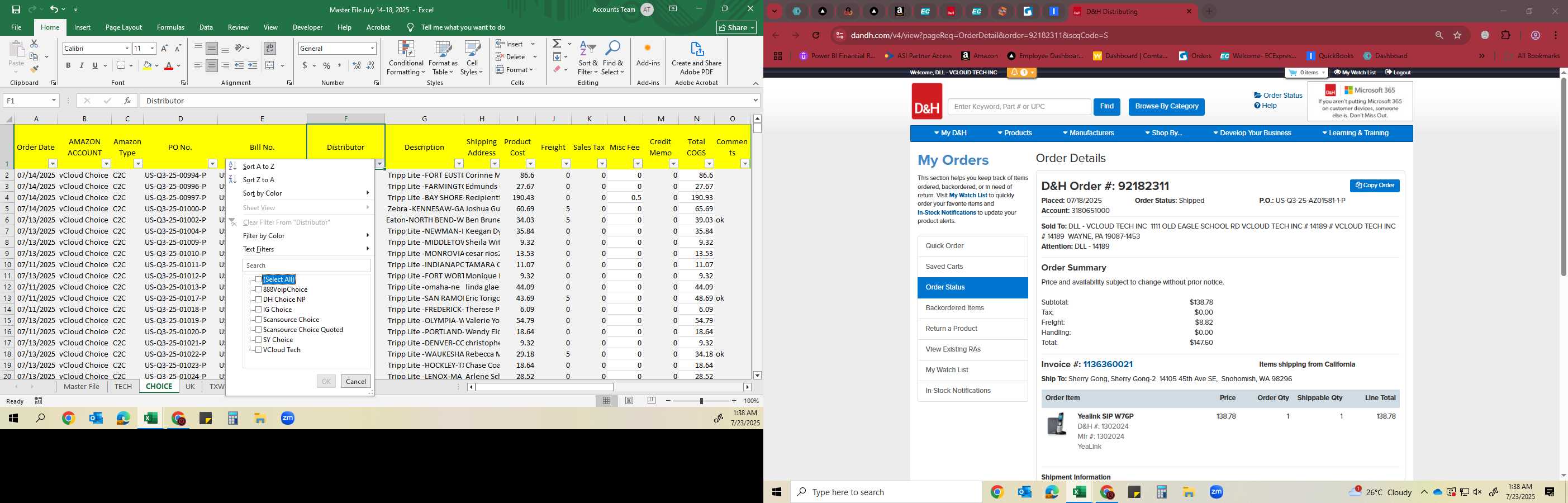Image resolution: width=1568 pixels, height=503 pixels.
Task: Adjust the Excel zoom slider
Action: [701, 401]
